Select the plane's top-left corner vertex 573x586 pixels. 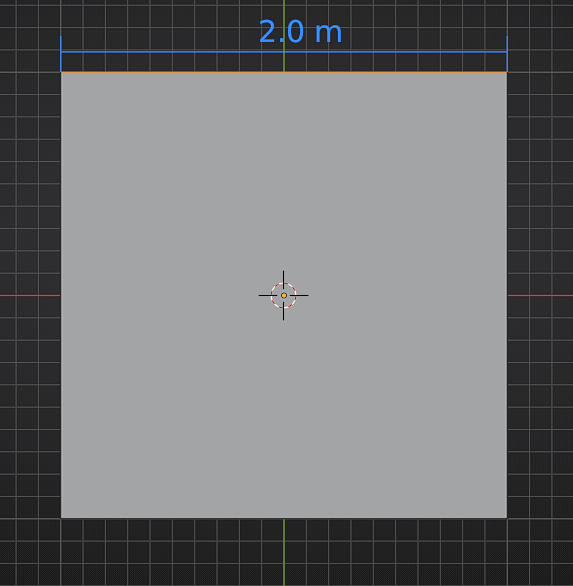coord(61,72)
